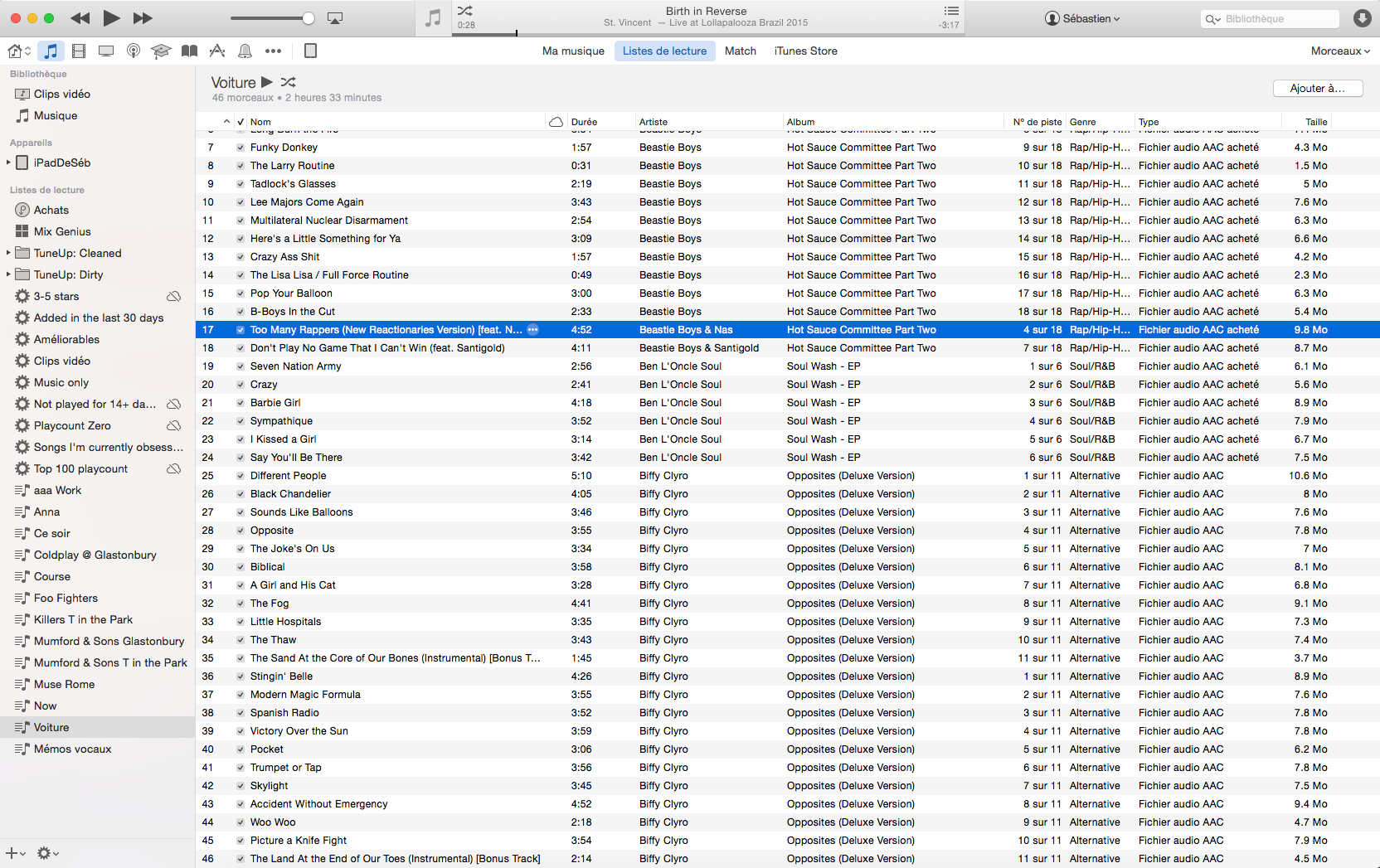Click the More ellipsis media icon
This screenshot has height=868, width=1380.
pyautogui.click(x=273, y=51)
